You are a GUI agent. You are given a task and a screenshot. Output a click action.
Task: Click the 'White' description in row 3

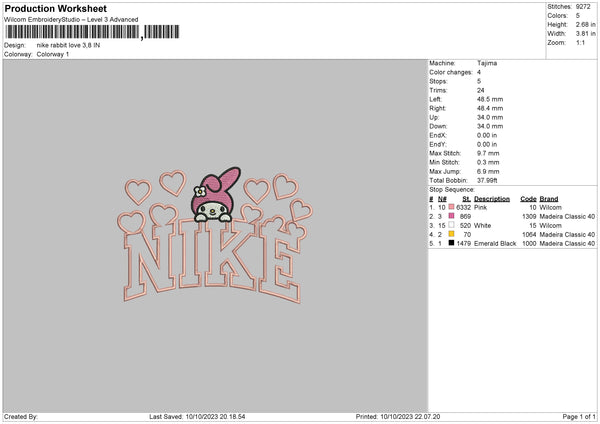click(483, 225)
